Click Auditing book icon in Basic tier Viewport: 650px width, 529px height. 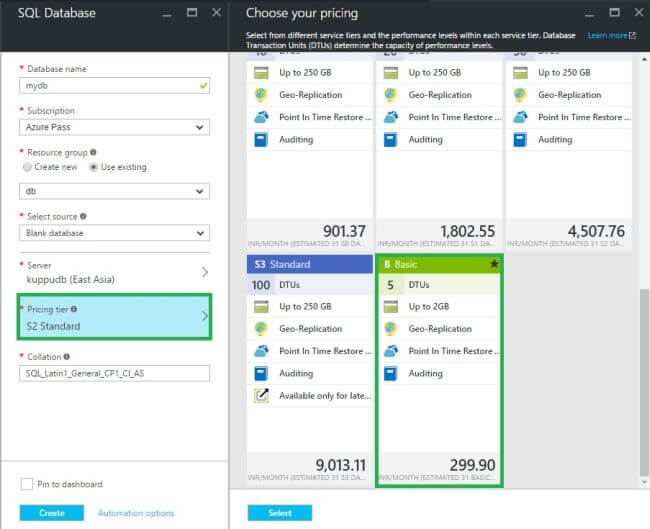point(392,373)
